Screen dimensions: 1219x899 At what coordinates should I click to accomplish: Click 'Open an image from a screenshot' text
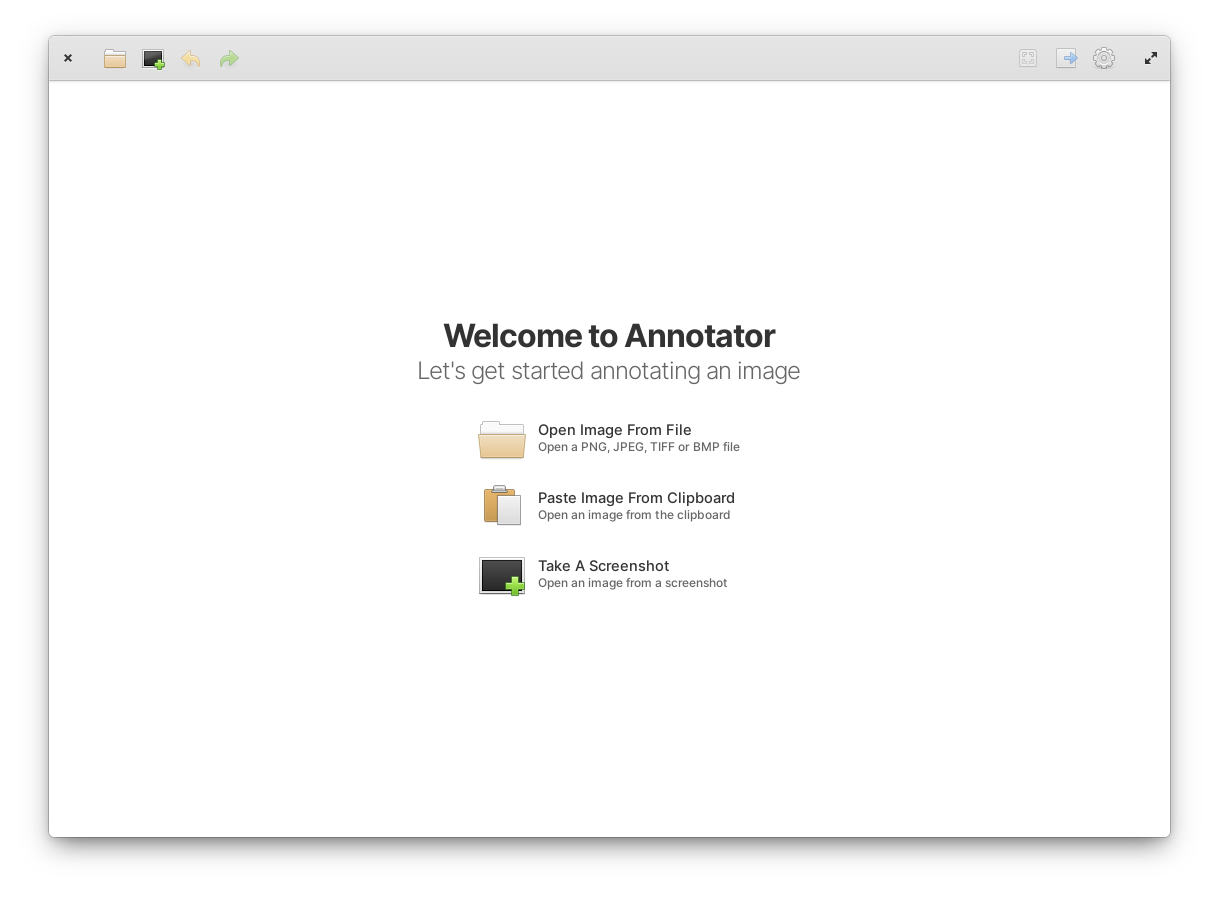[x=633, y=583]
